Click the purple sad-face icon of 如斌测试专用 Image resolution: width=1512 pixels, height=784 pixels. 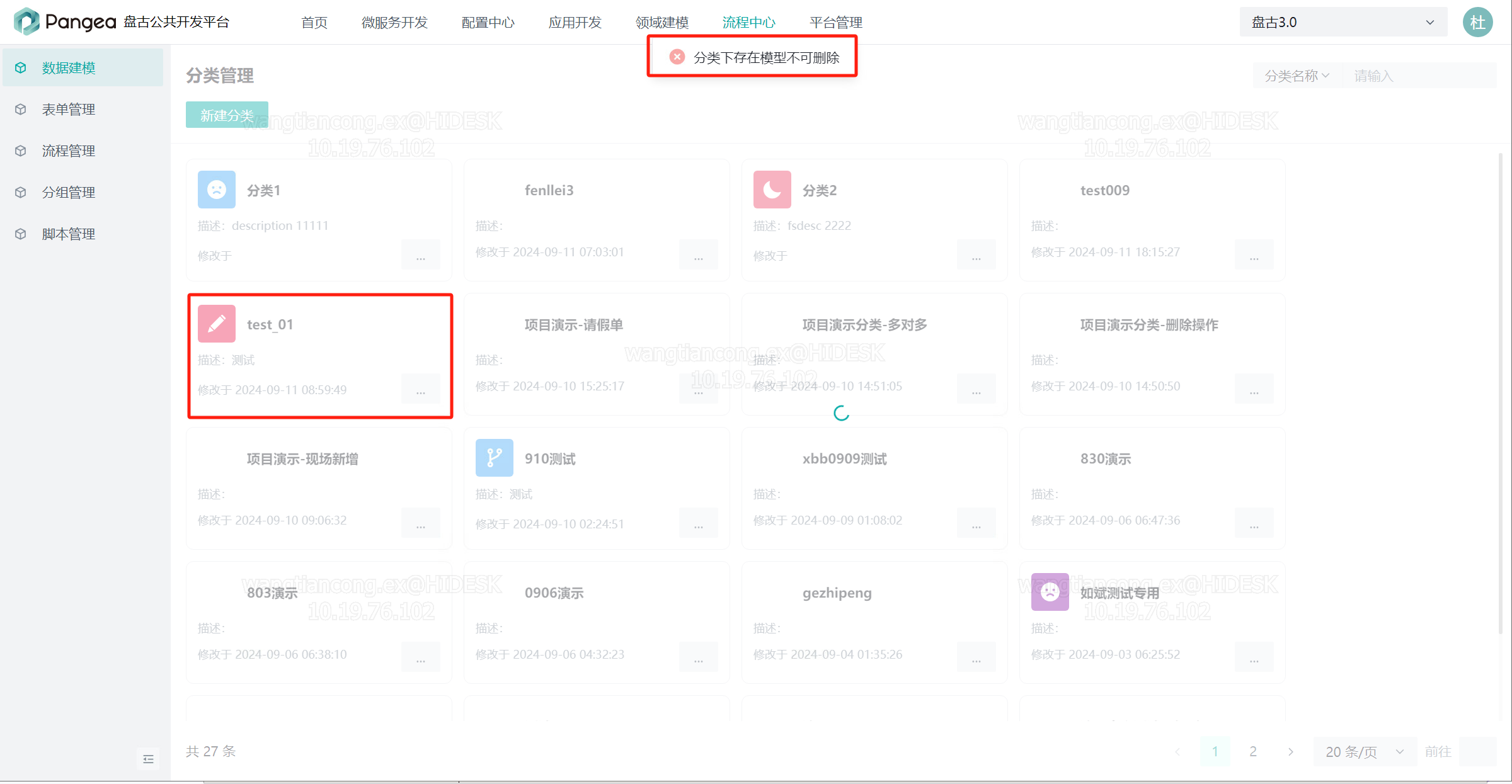tap(1050, 592)
